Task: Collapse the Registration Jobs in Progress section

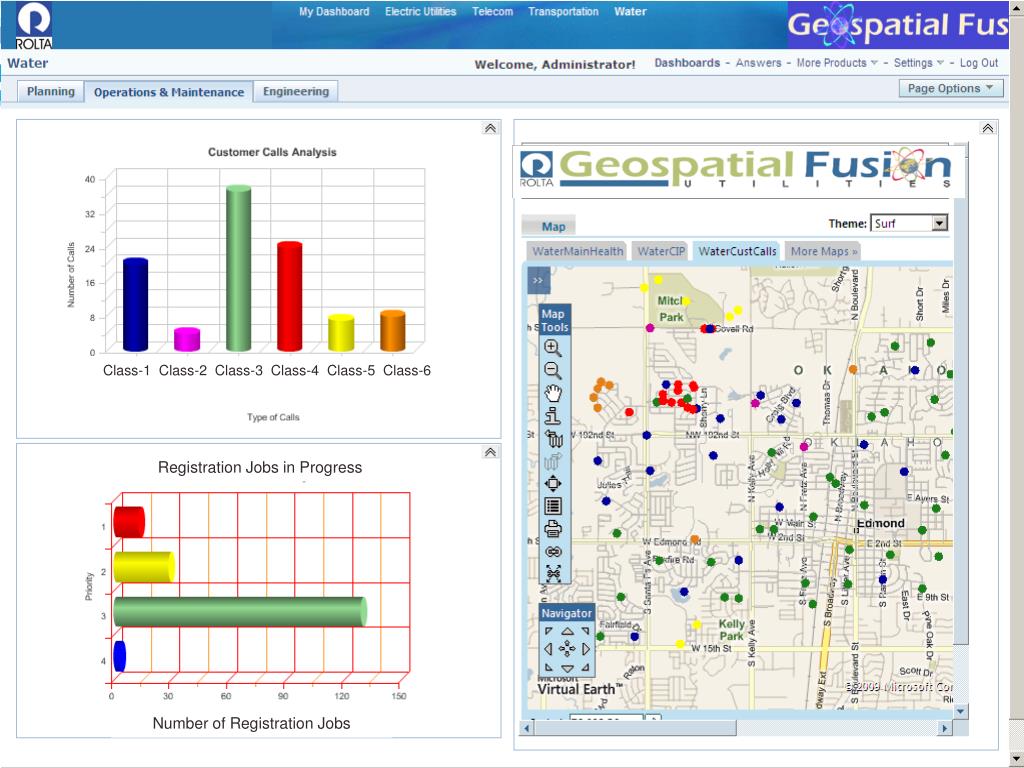Action: (490, 452)
